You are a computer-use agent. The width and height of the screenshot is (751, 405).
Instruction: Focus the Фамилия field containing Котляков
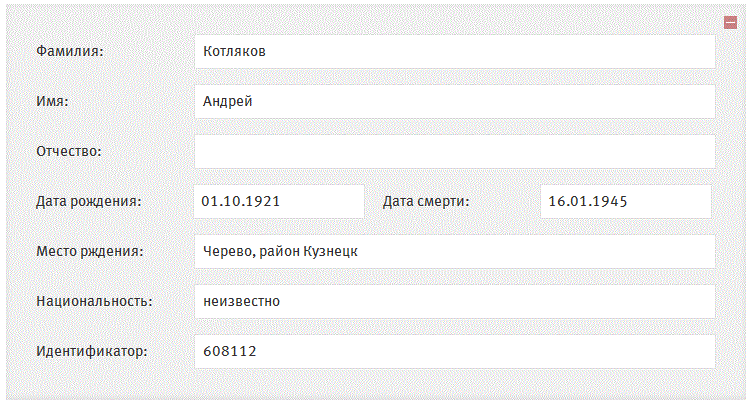[x=455, y=52]
